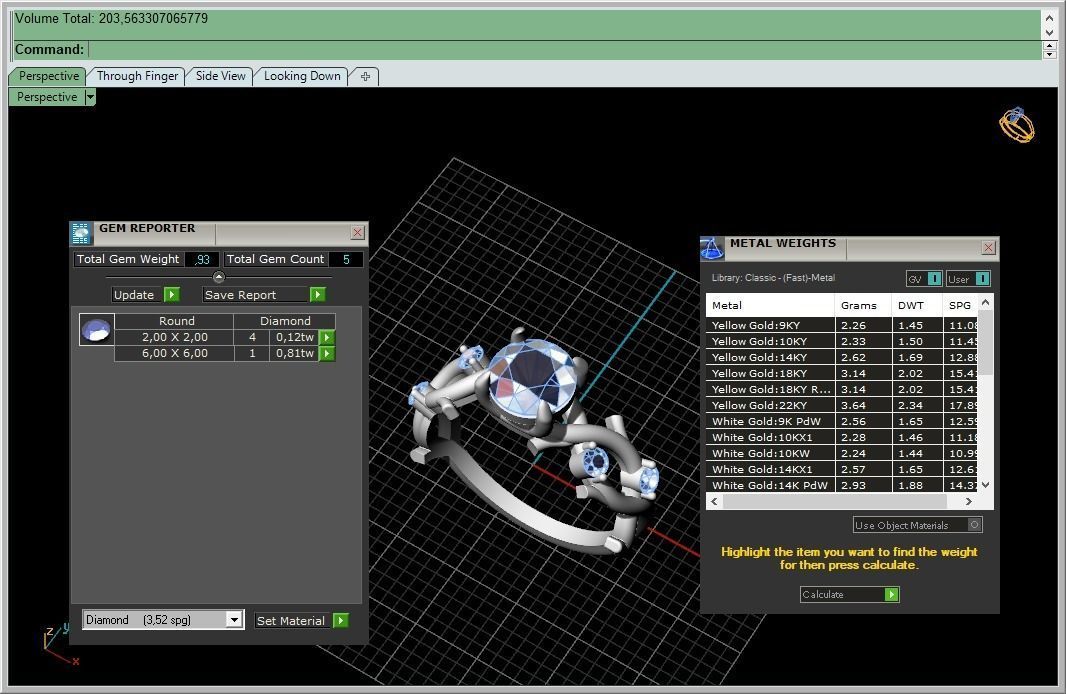This screenshot has width=1066, height=694.
Task: Select the White Gold:14K PdW row
Action: pos(842,485)
